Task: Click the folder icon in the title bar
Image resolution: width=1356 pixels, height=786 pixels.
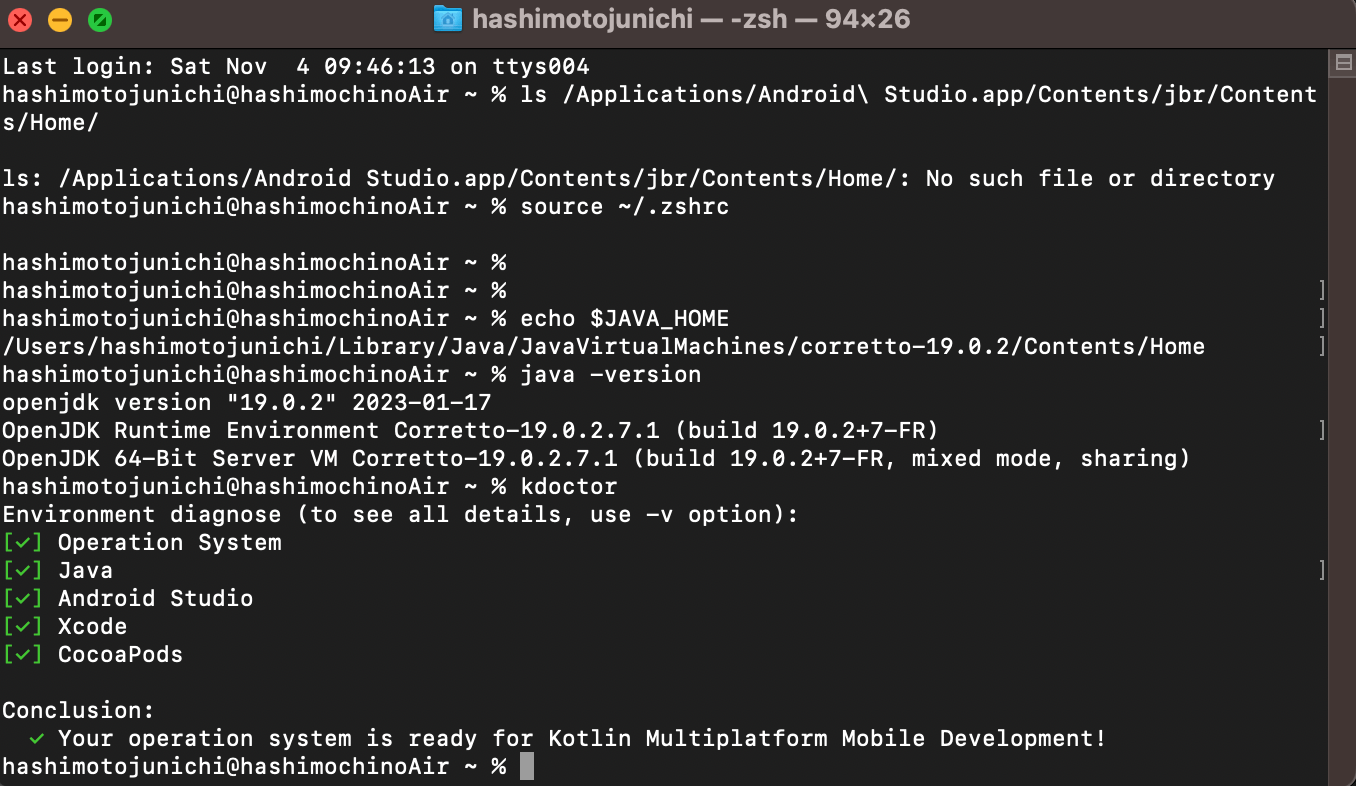Action: coord(448,19)
